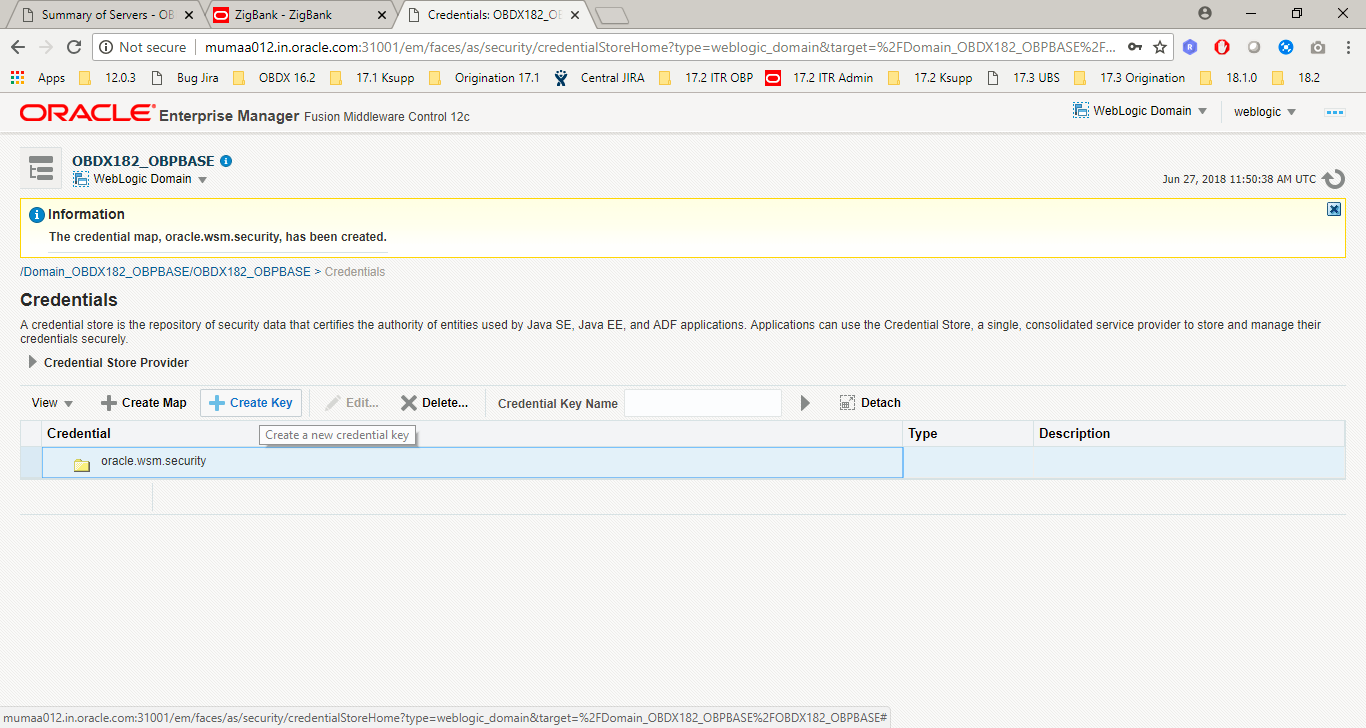Refresh the page with the circular arrow
Viewport: 1366px width, 728px height.
[x=1333, y=180]
